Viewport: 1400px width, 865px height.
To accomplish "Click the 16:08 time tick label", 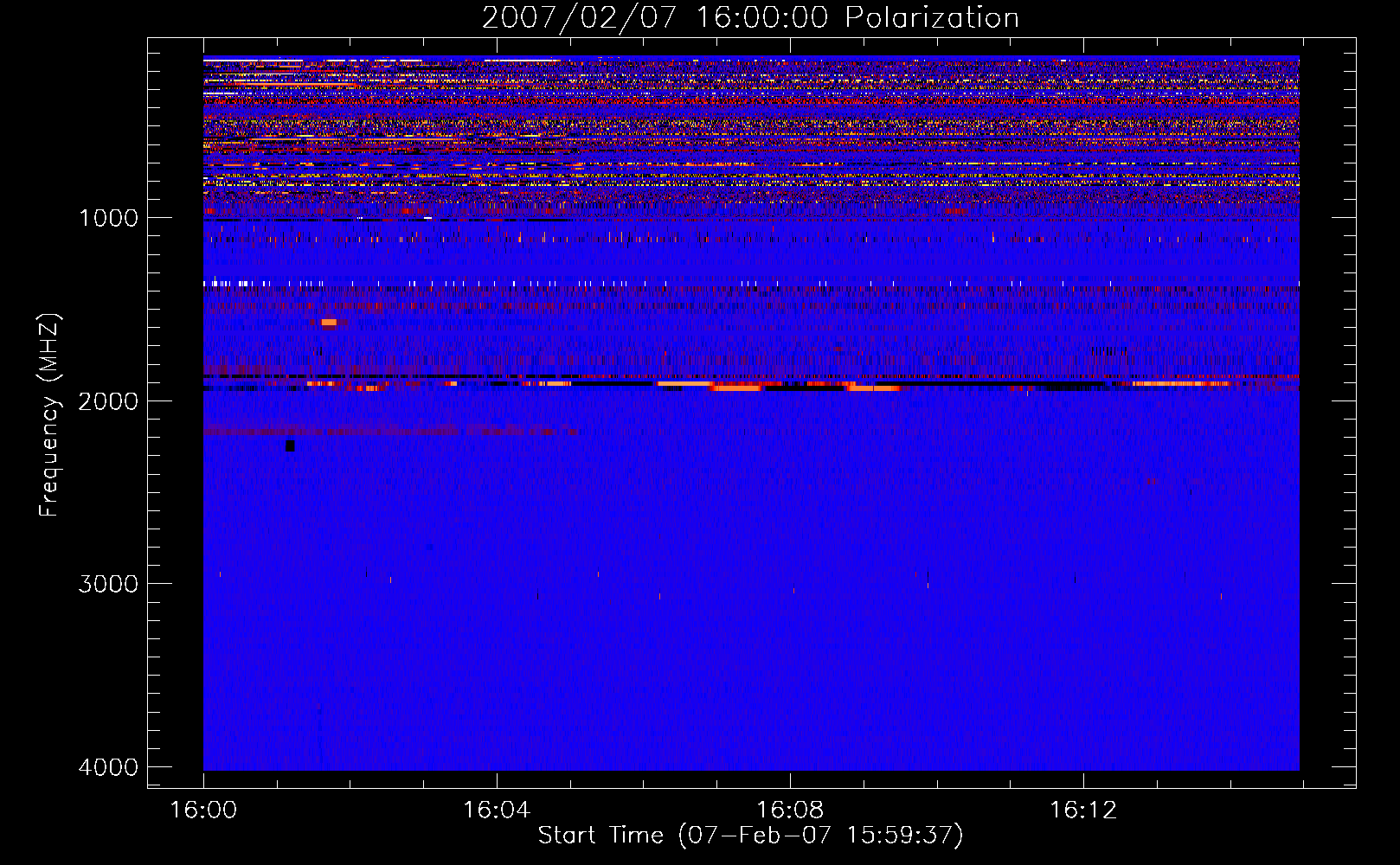I will pos(789,810).
